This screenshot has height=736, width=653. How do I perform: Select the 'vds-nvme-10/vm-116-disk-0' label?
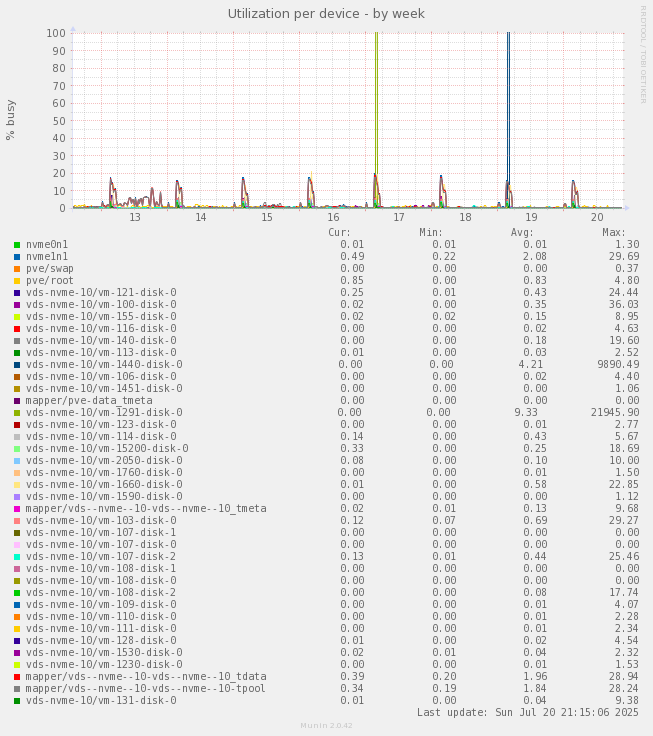pyautogui.click(x=101, y=329)
